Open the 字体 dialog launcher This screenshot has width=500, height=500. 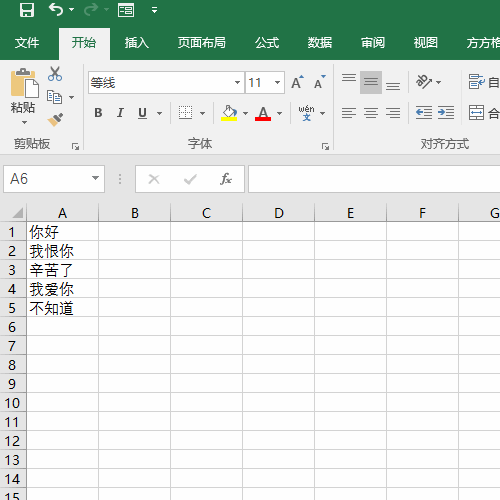(x=325, y=146)
